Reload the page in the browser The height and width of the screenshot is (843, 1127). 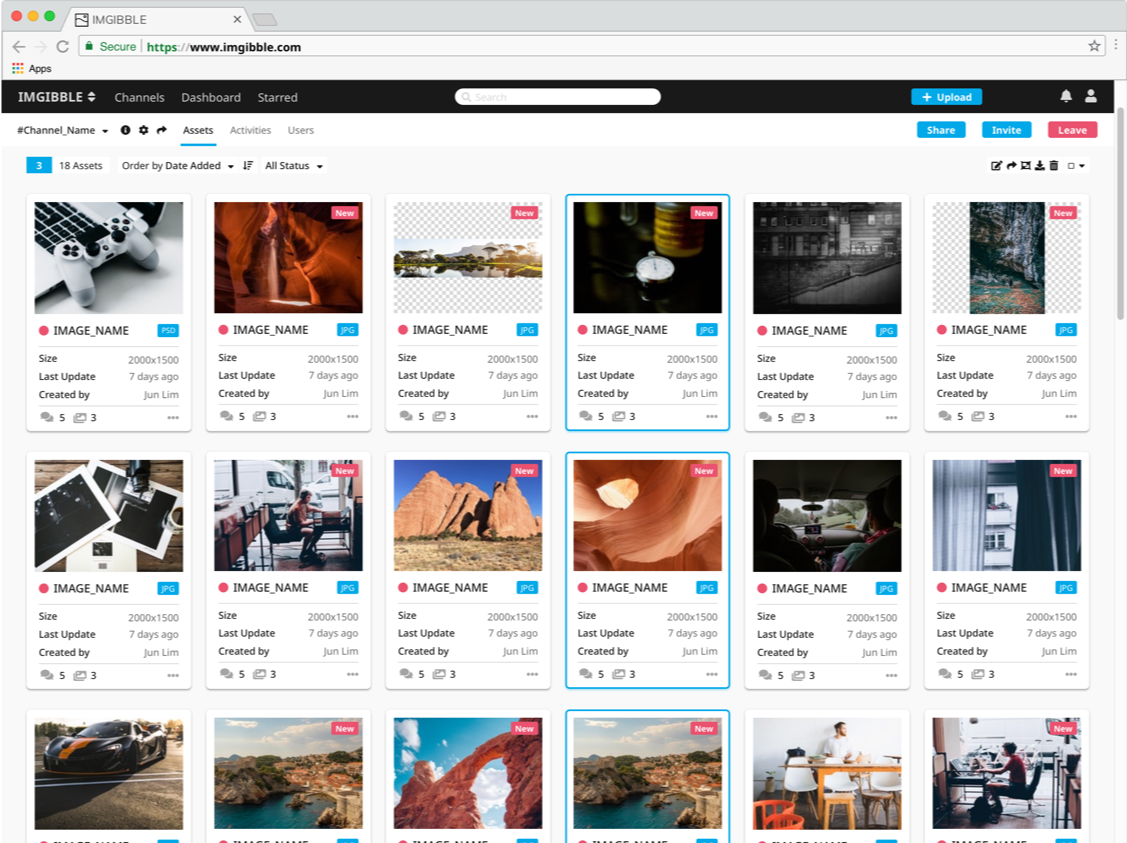[63, 47]
